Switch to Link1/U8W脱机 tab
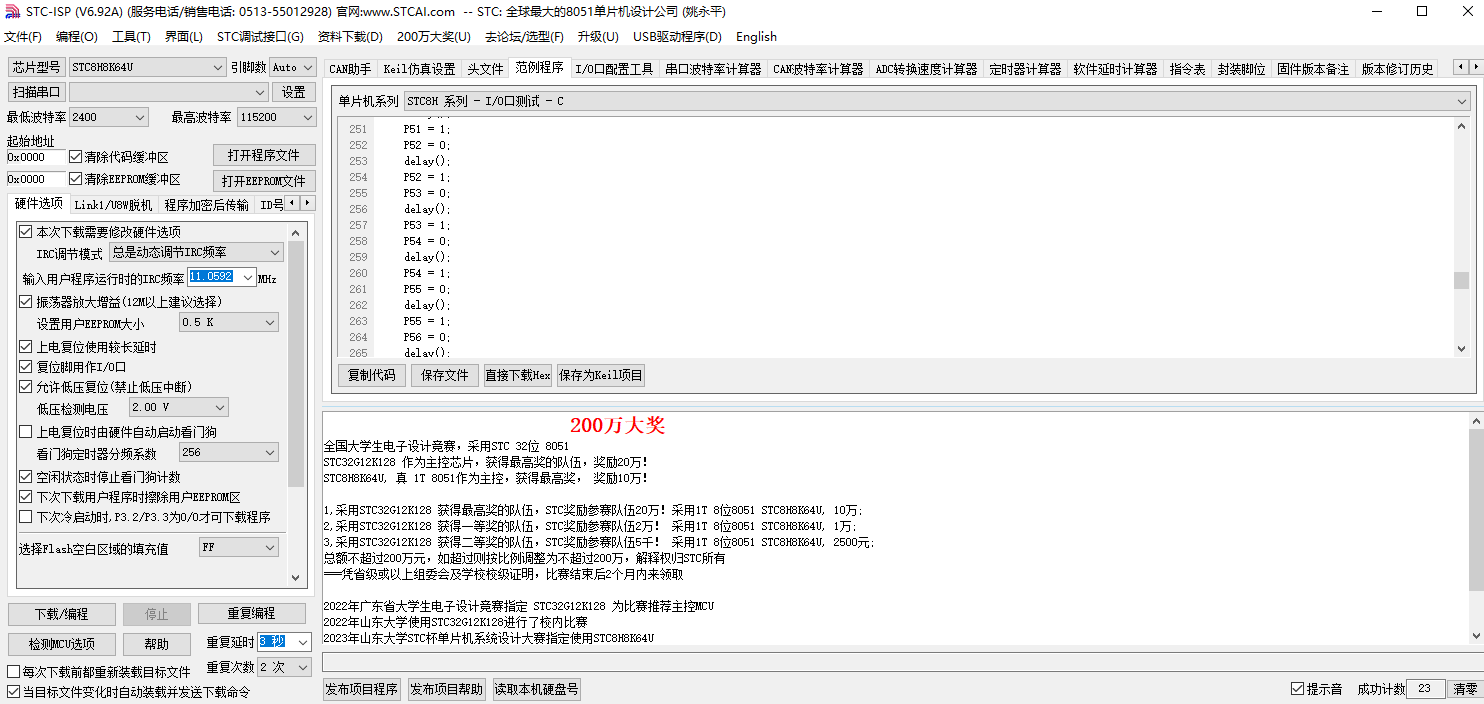 tap(114, 205)
